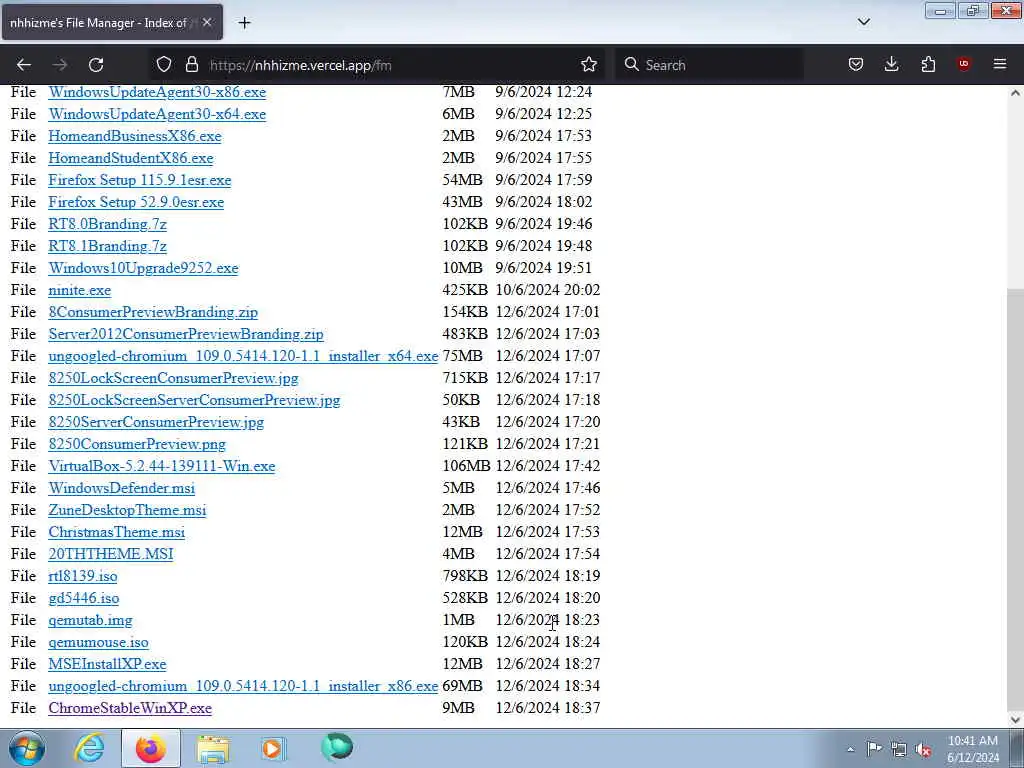Click the muted volume tray icon
Image resolution: width=1024 pixels, height=768 pixels.
click(x=923, y=750)
